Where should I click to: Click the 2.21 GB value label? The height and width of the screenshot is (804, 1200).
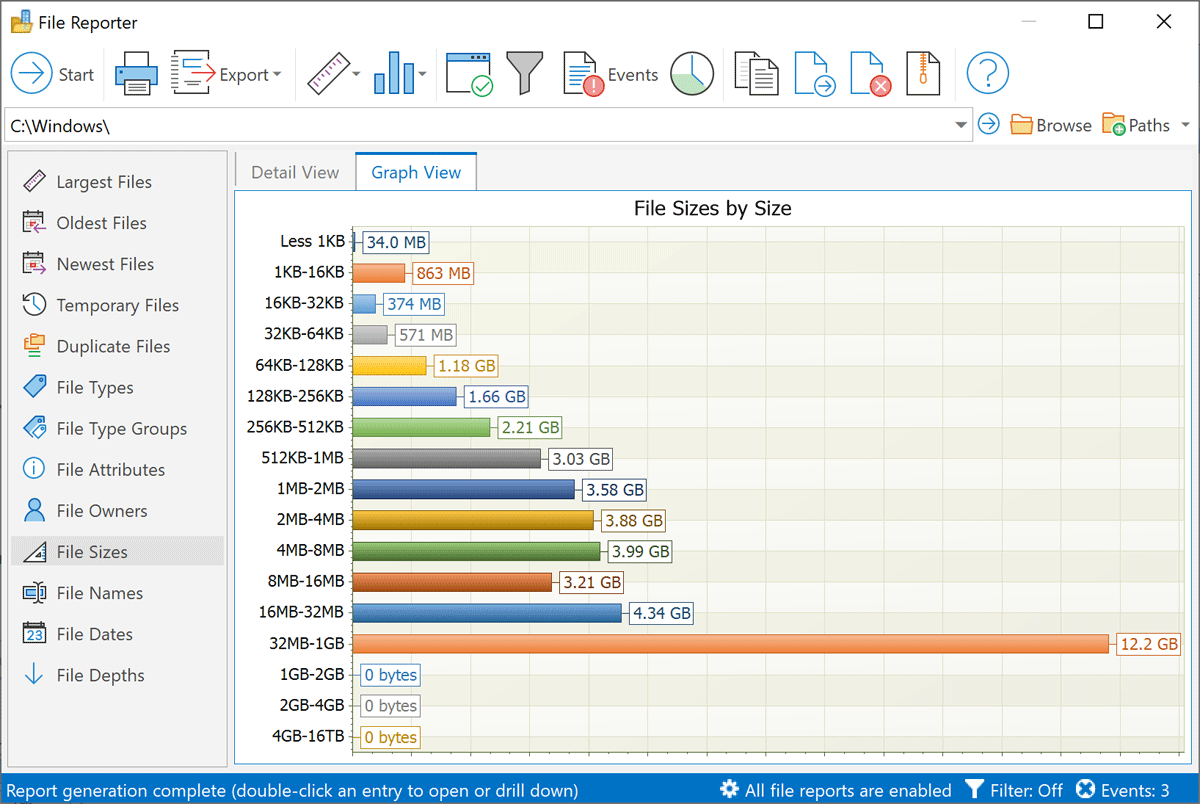pyautogui.click(x=530, y=427)
